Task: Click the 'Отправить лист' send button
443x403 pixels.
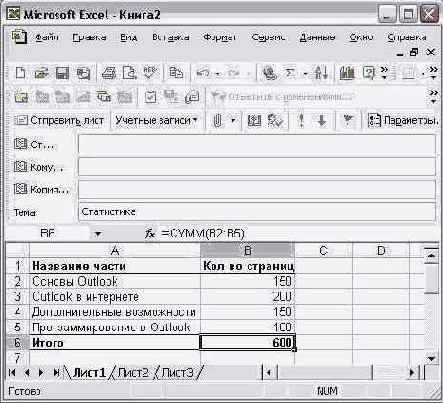Action: click(59, 120)
